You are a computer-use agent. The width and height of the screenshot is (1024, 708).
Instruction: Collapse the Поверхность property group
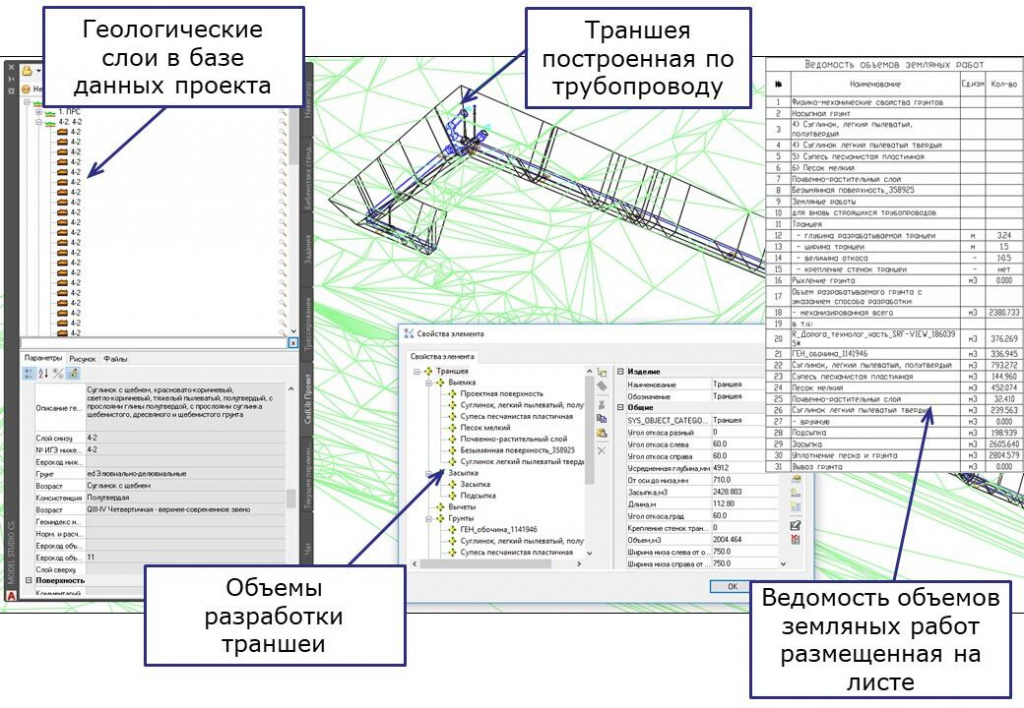point(29,580)
